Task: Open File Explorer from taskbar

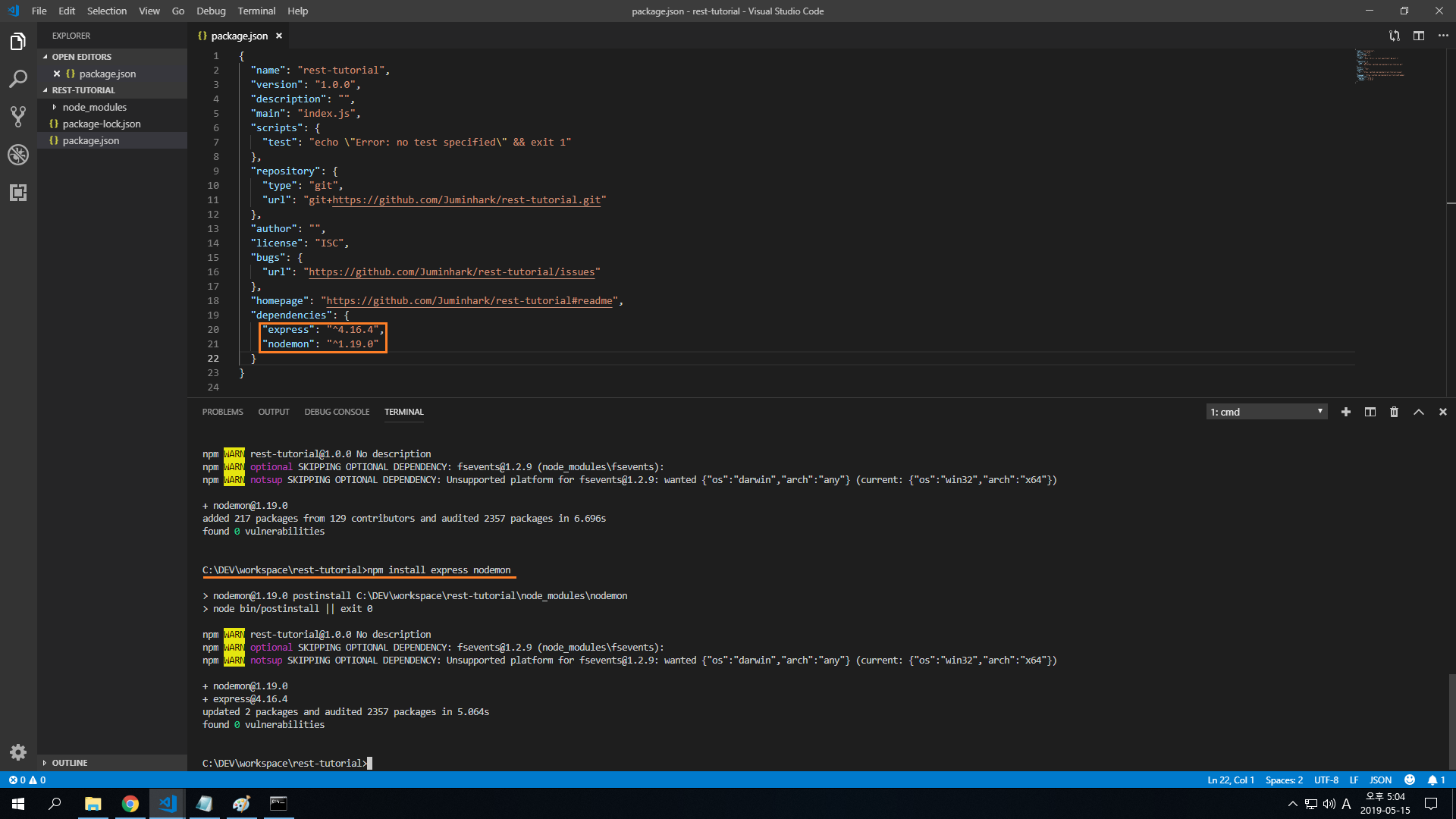Action: click(93, 804)
